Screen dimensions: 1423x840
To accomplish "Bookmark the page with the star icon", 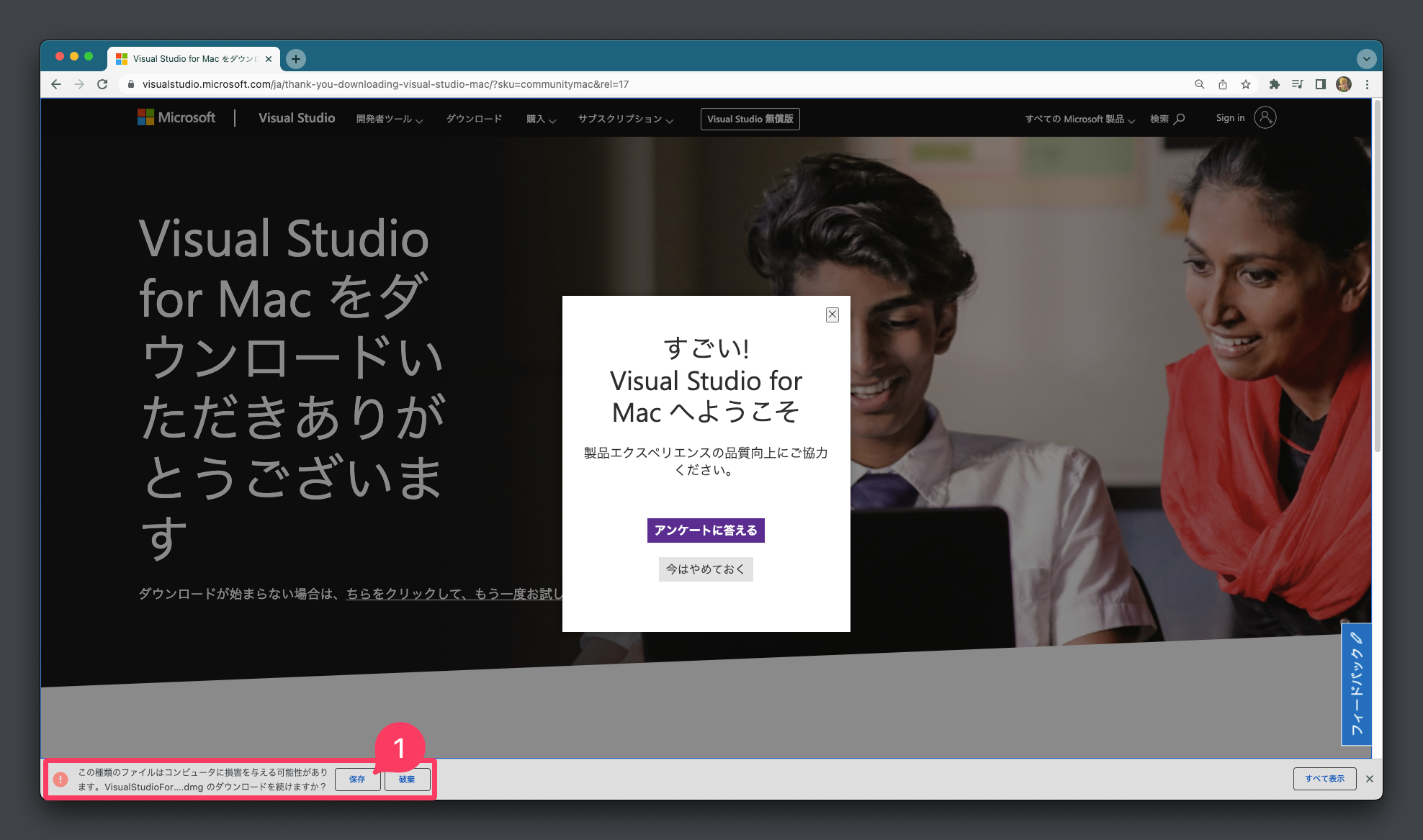I will [x=1246, y=84].
